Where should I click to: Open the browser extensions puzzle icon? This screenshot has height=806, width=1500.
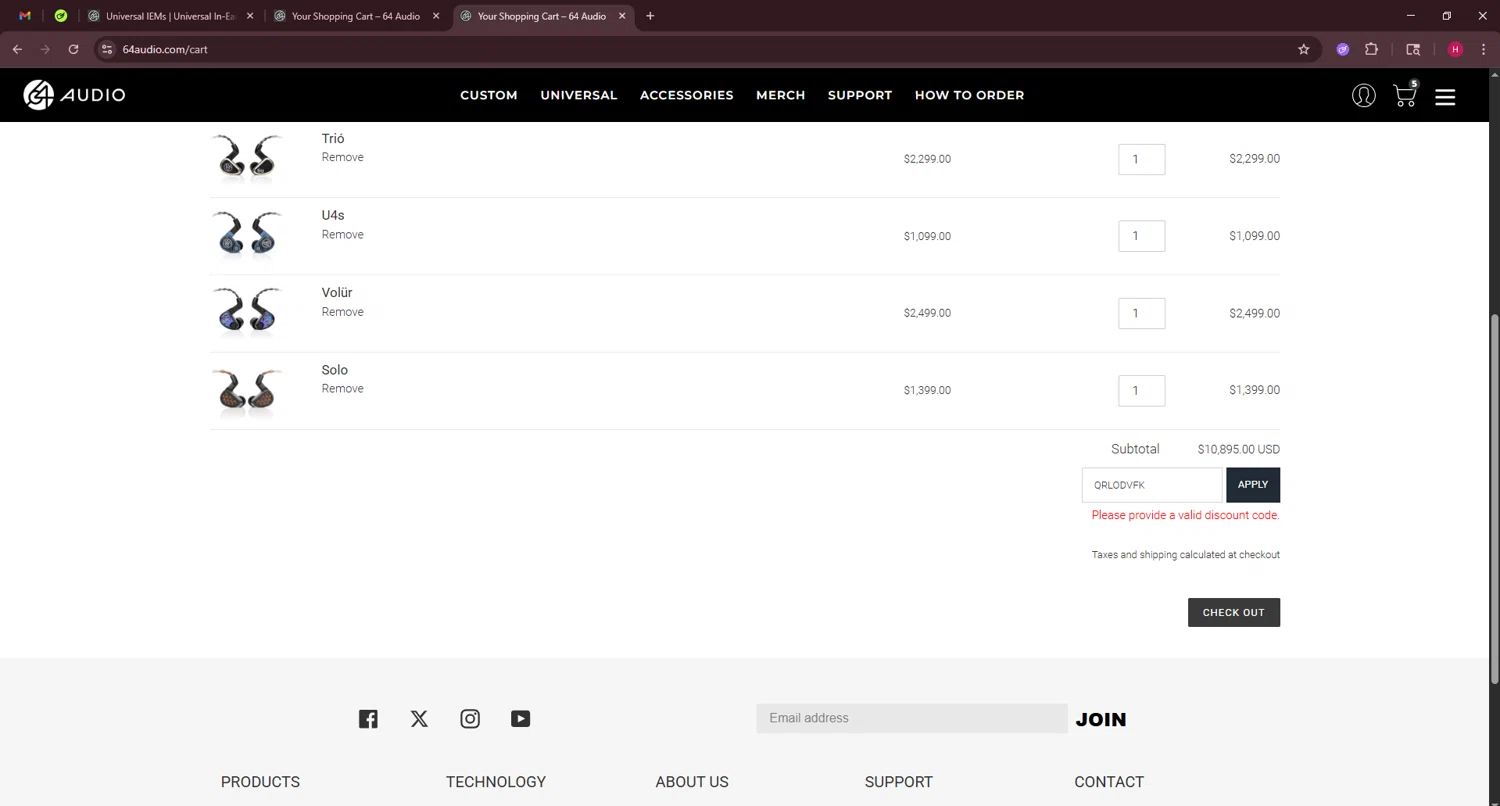coord(1371,49)
